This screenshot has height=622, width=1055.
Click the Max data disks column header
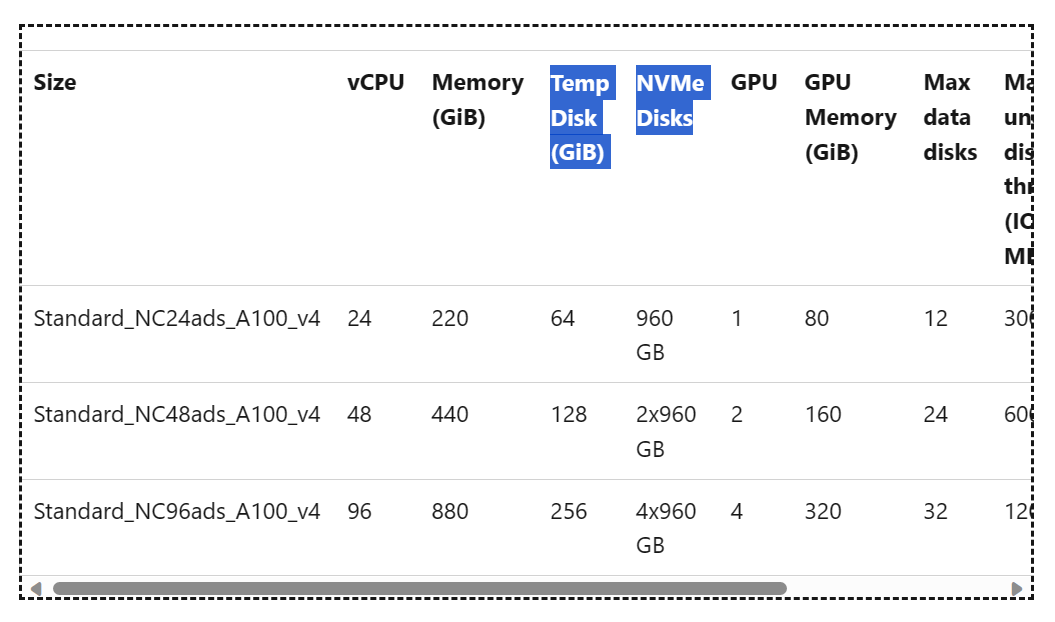click(946, 117)
